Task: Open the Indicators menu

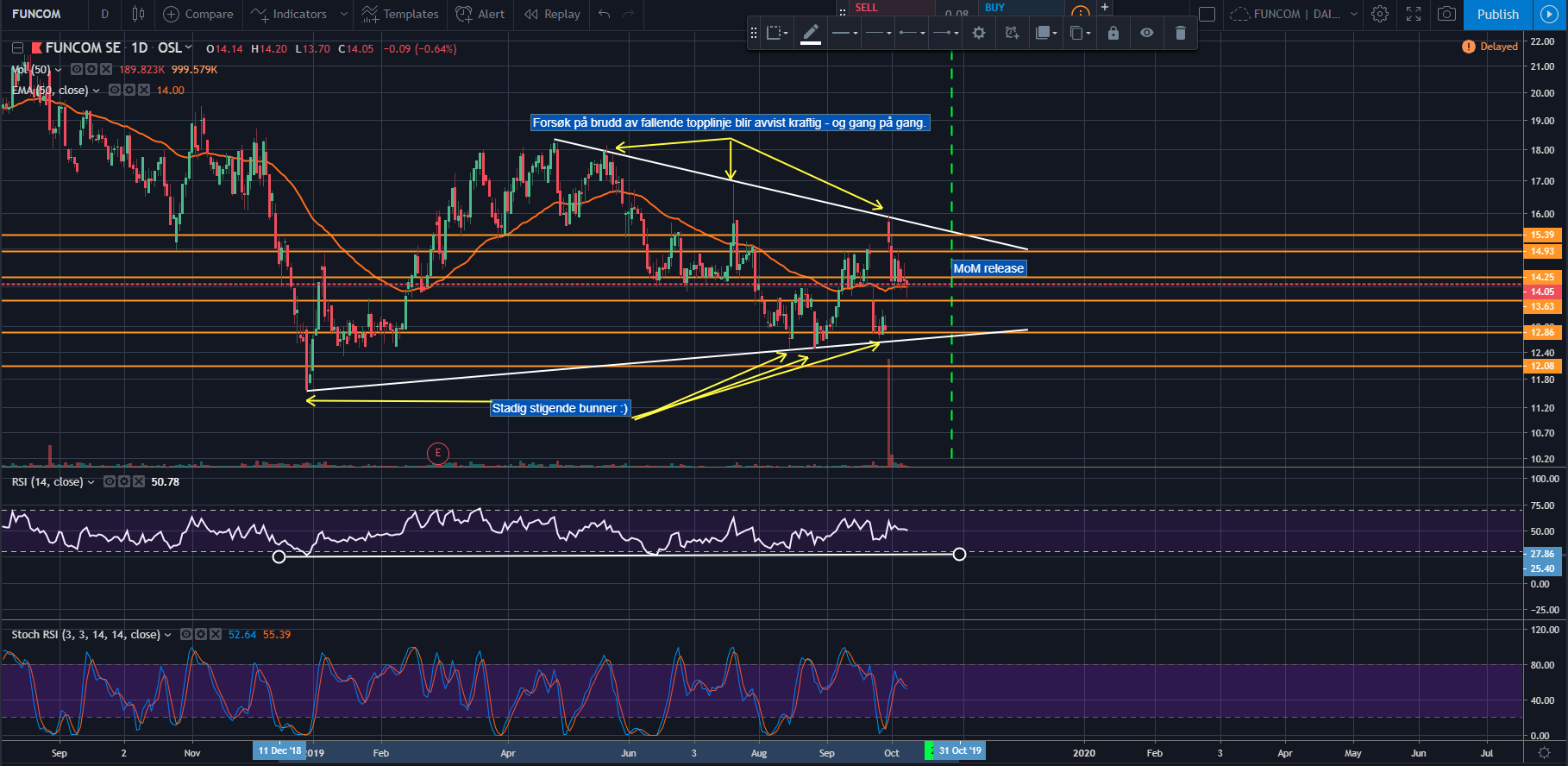Action: [x=290, y=14]
